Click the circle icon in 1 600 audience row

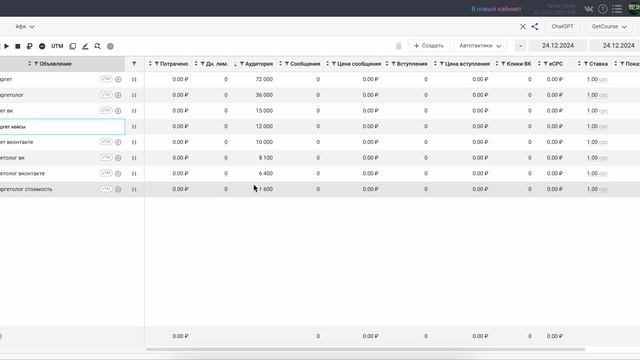[x=118, y=189]
